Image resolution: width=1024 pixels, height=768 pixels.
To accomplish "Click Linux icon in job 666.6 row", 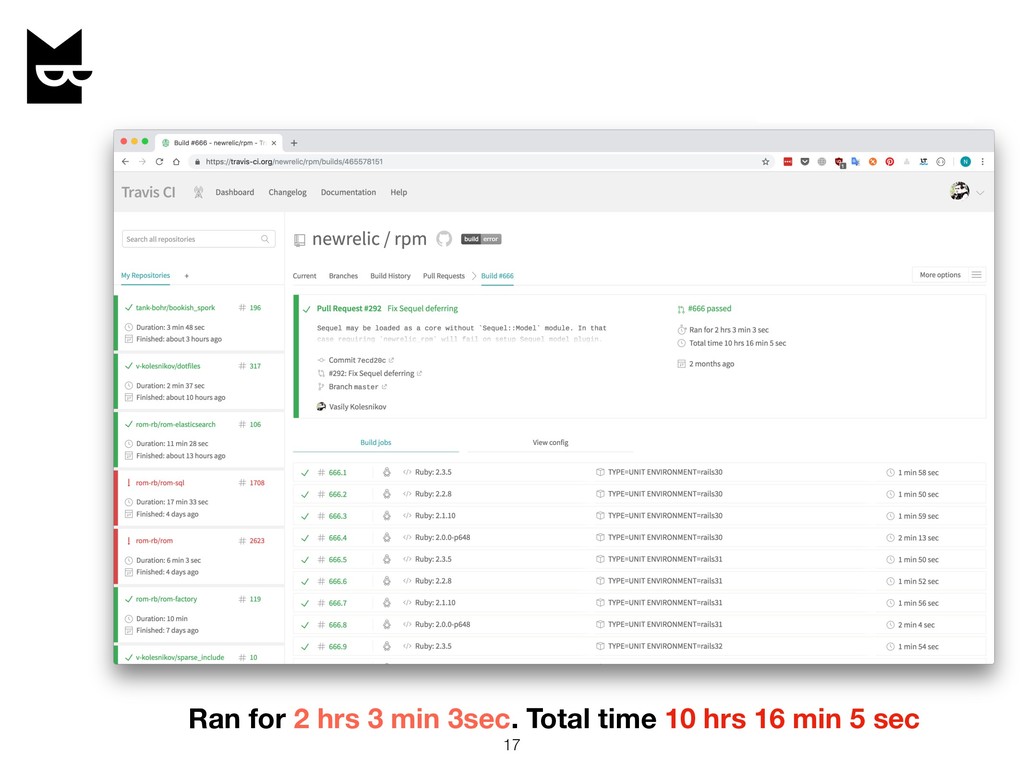I will (387, 581).
